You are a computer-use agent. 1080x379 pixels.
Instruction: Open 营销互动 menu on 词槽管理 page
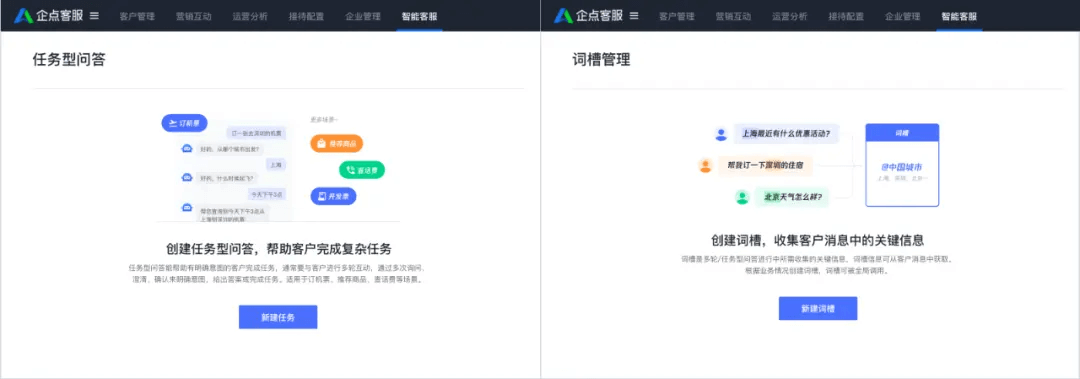(734, 16)
